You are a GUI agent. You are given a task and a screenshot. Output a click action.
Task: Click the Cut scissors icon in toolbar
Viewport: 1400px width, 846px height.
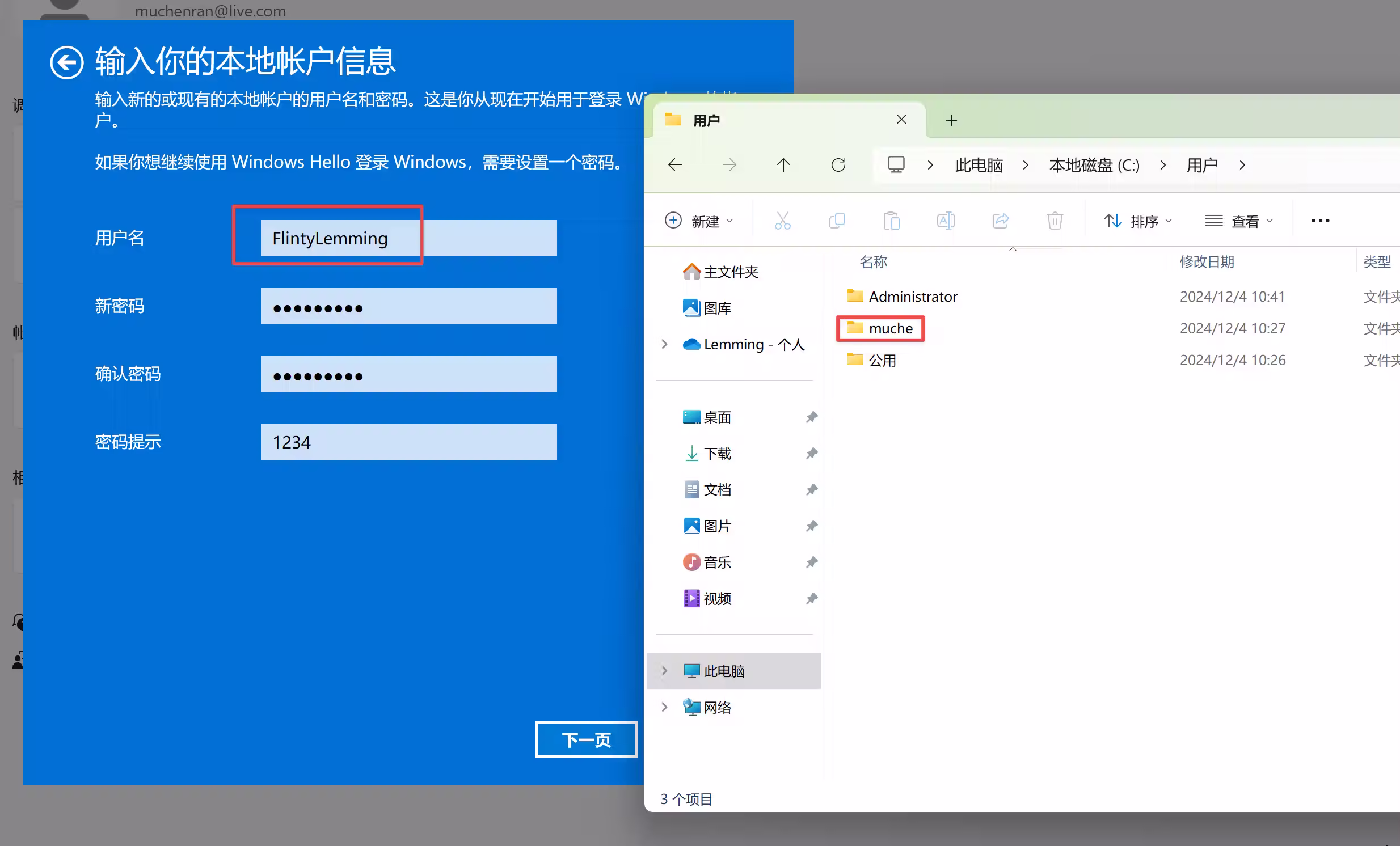782,221
